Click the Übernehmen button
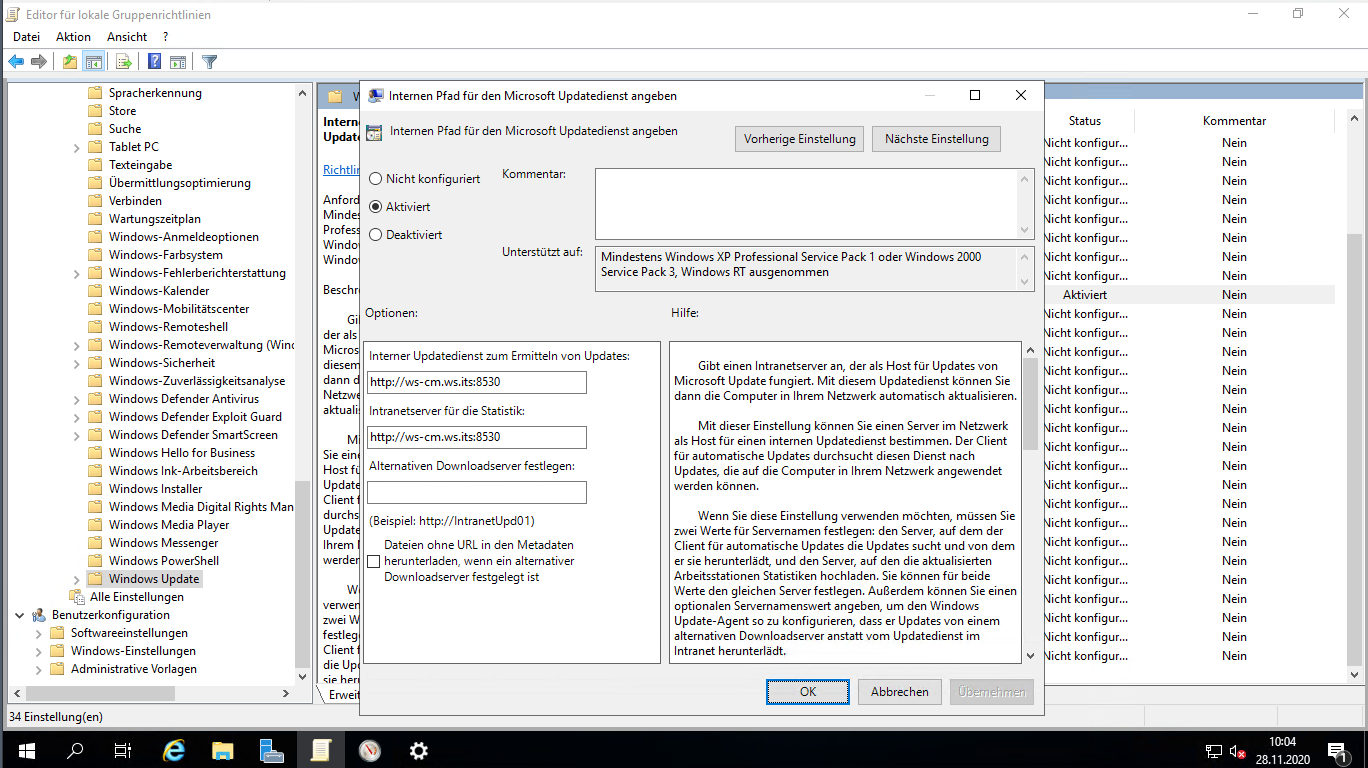 click(991, 691)
